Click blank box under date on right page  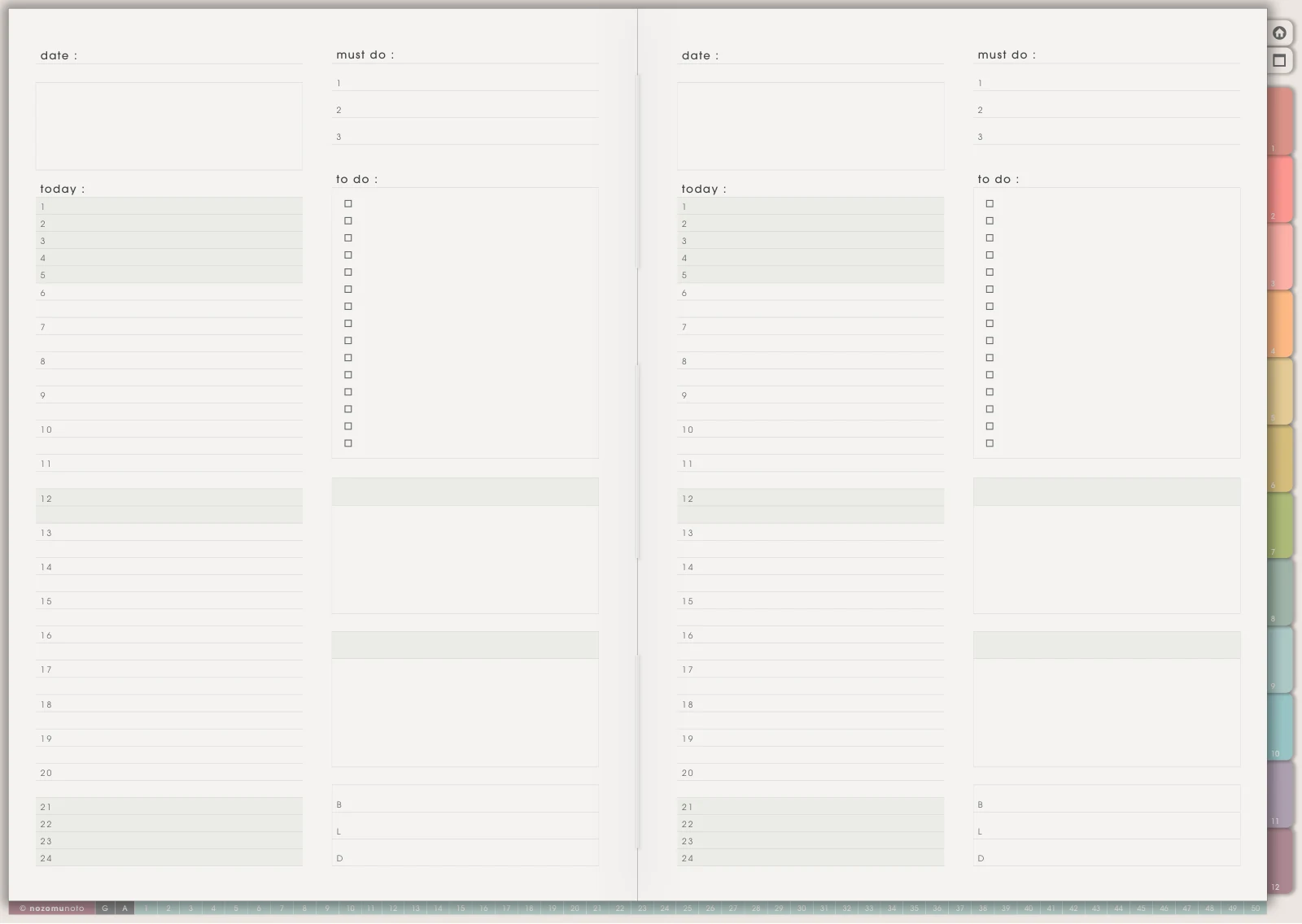(810, 126)
